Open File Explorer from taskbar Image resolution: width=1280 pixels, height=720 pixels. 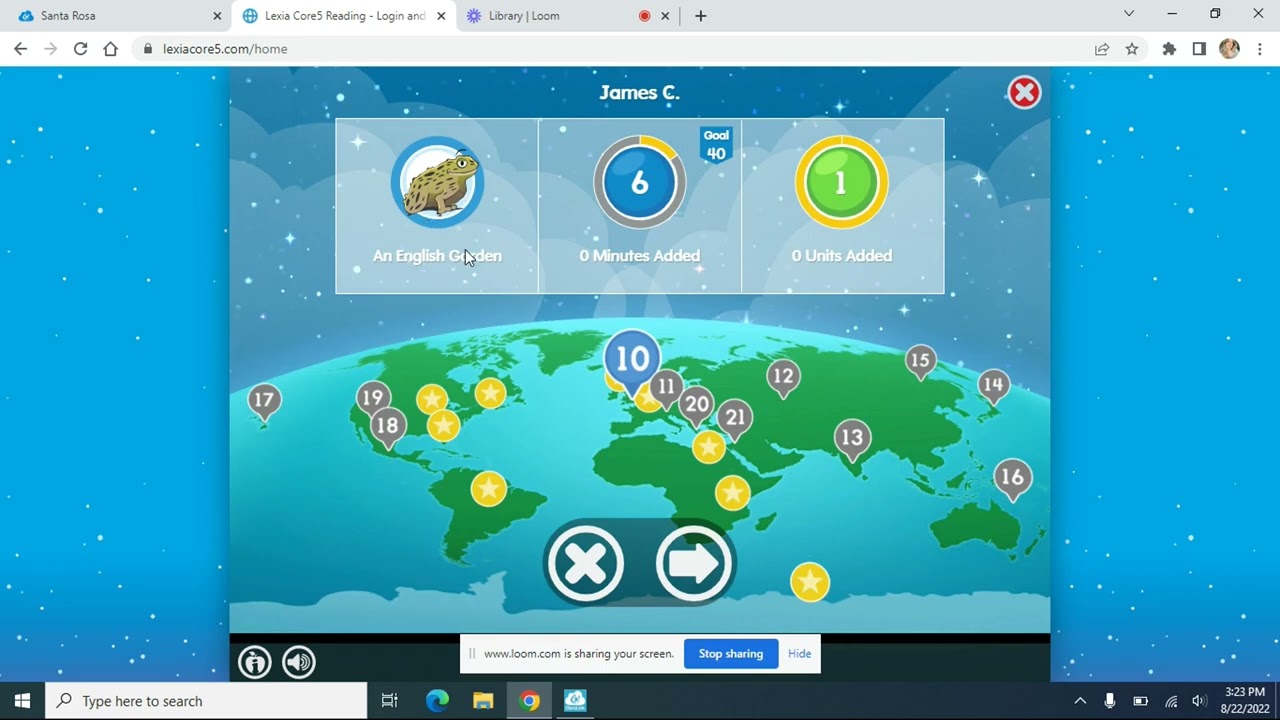483,701
